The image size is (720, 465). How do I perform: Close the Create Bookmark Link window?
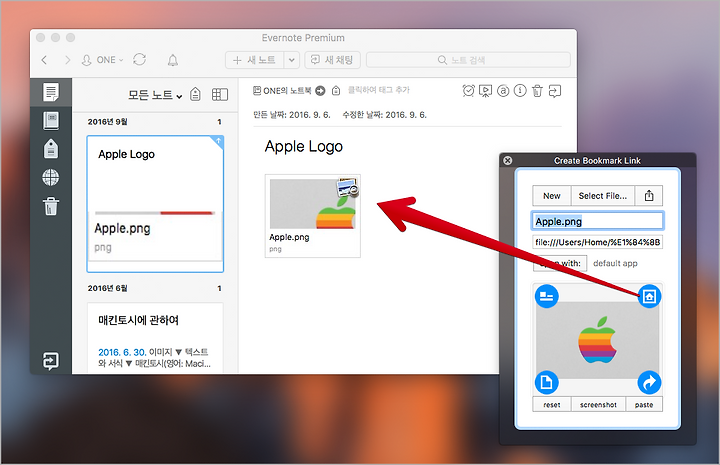507,161
